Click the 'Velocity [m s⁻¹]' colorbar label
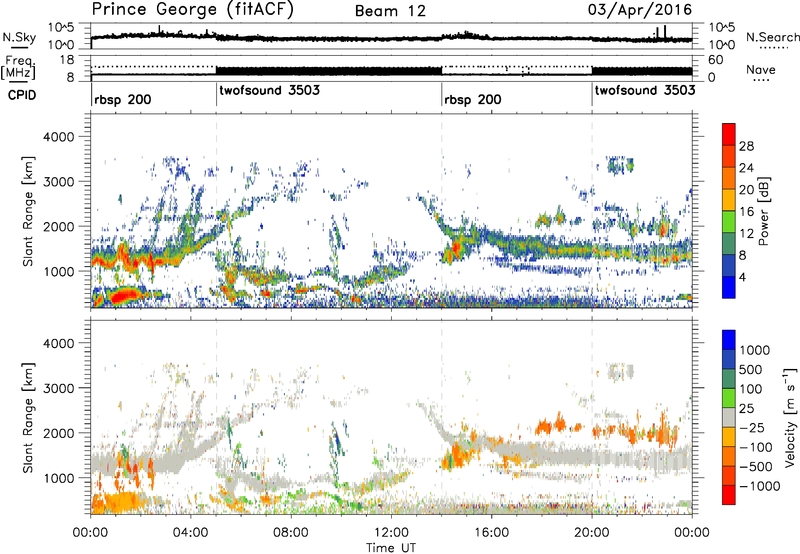Screen dimensions: 800x554 point(790,417)
